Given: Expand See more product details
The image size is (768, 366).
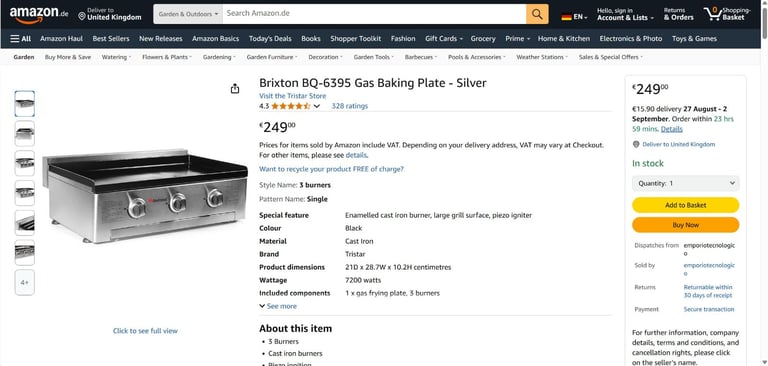Looking at the screenshot, I should pos(278,306).
